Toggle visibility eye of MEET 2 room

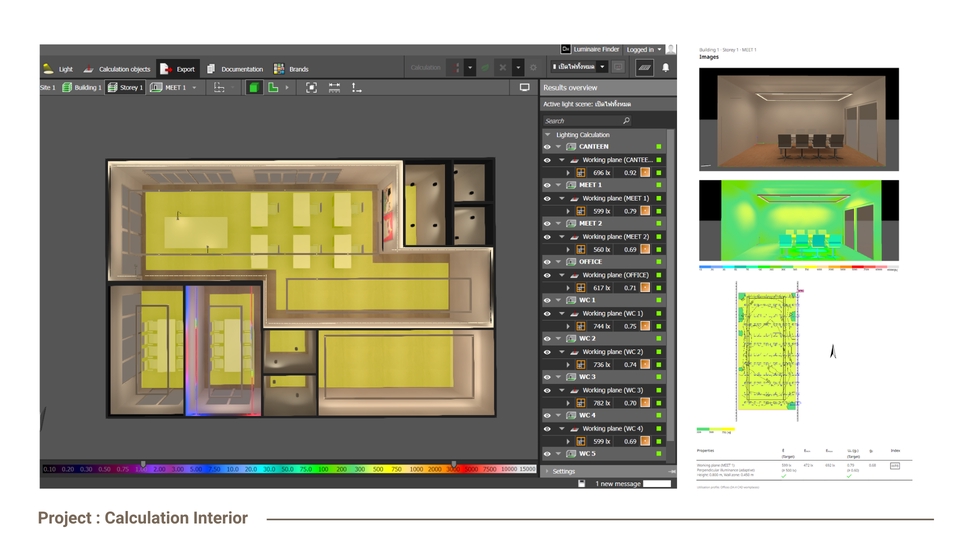pyautogui.click(x=547, y=223)
